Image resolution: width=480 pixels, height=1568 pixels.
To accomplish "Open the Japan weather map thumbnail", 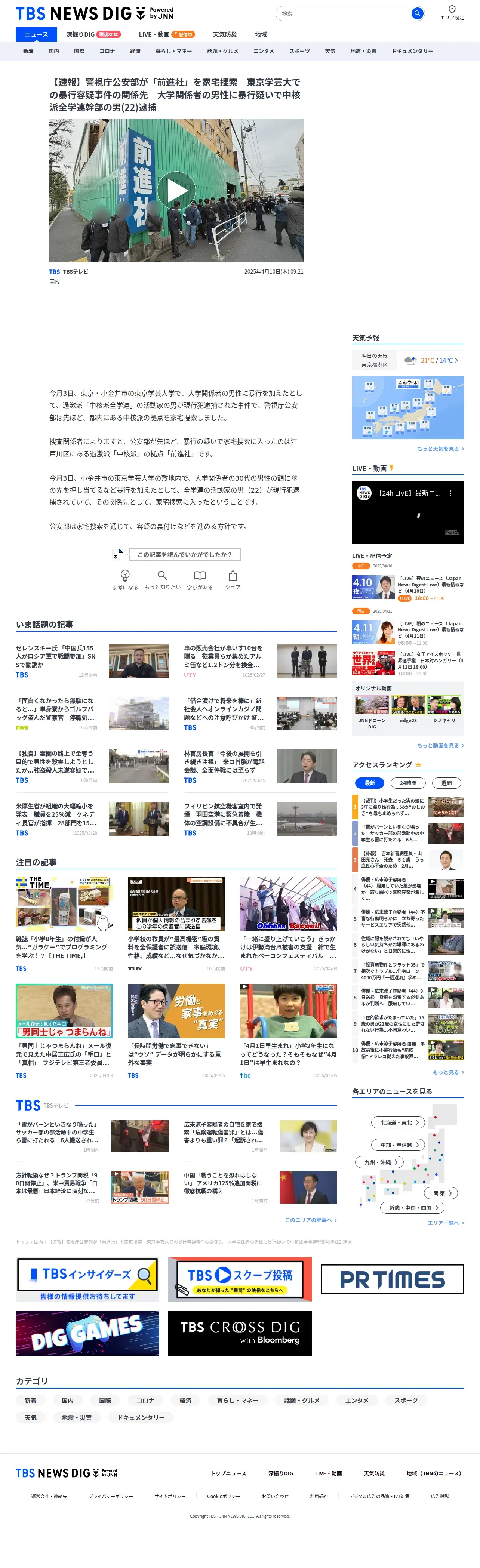I will pos(408,407).
